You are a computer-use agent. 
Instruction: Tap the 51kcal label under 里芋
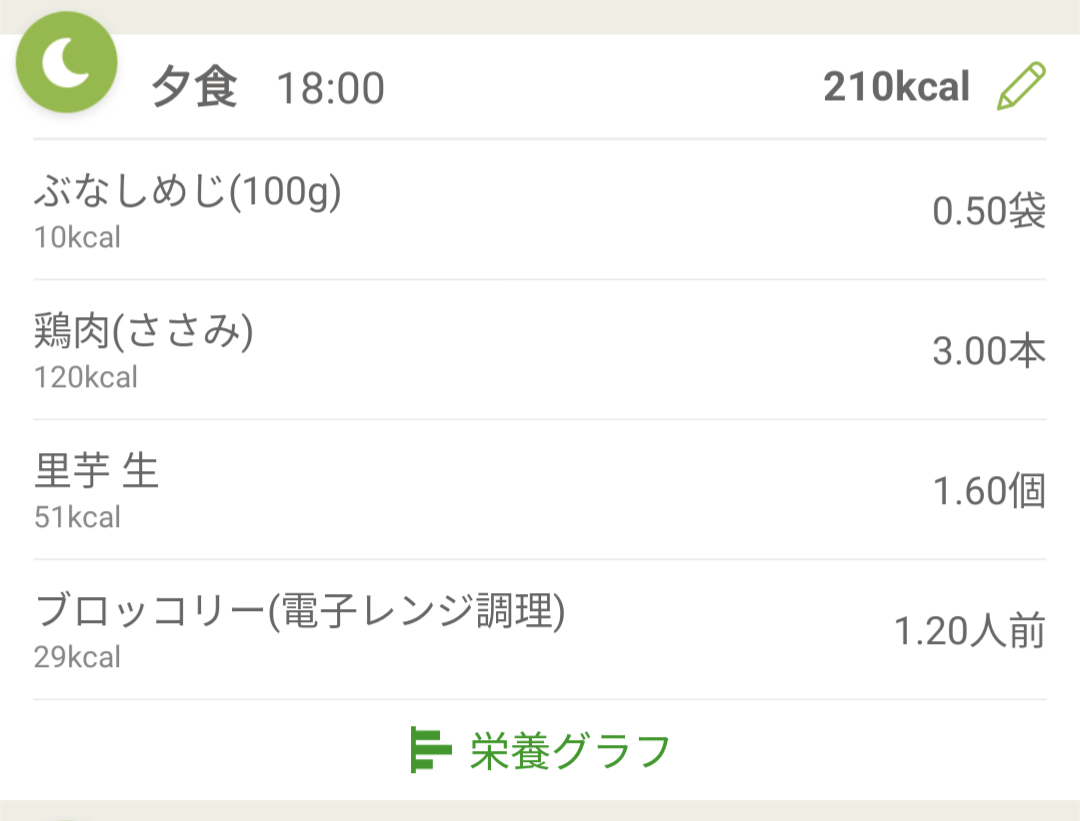point(77,517)
